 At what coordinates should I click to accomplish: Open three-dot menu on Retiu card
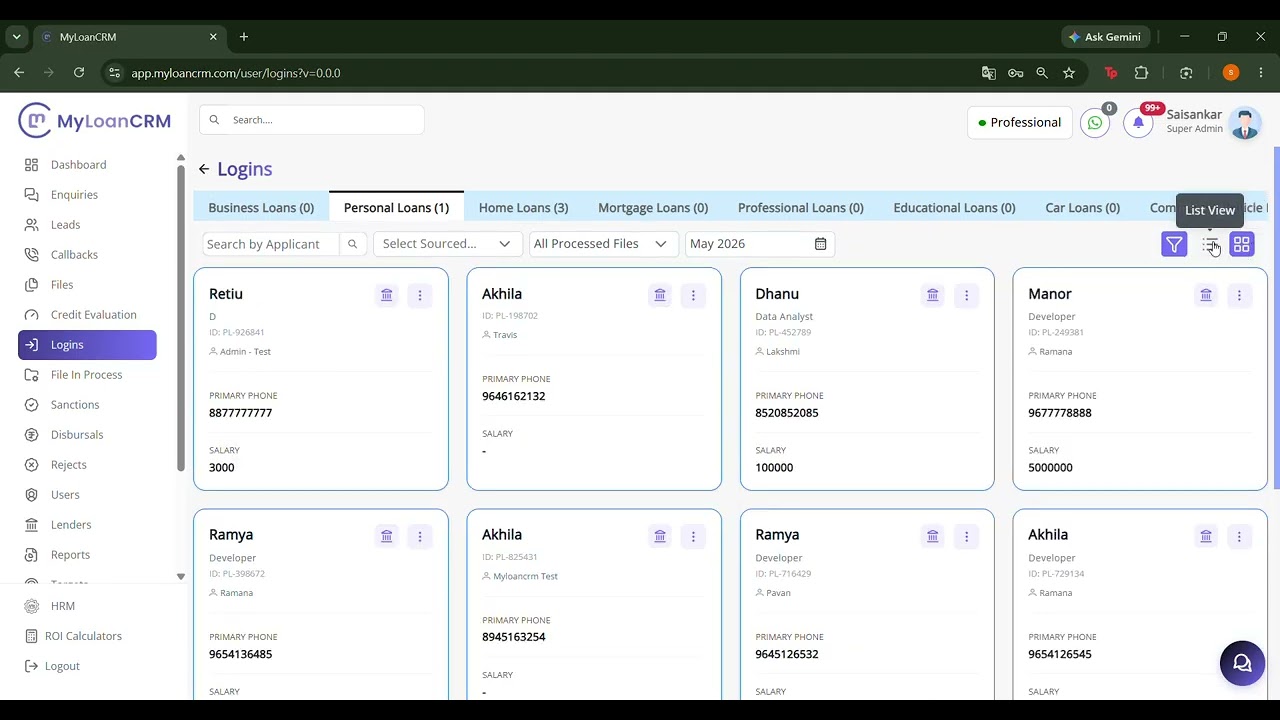click(420, 295)
